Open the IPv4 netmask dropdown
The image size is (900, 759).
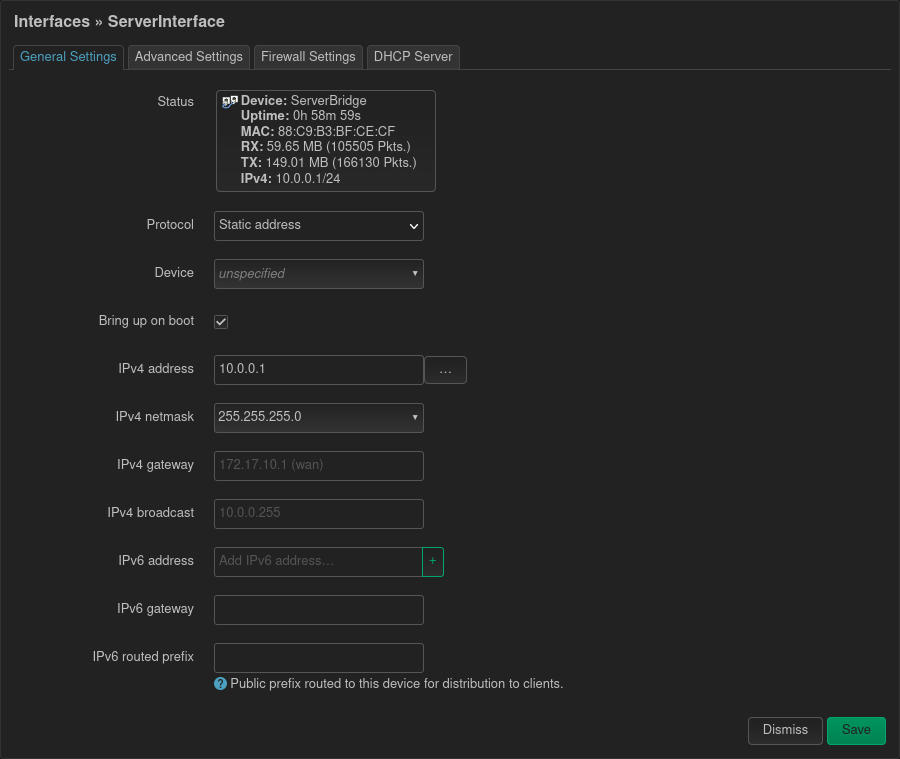[x=319, y=418]
